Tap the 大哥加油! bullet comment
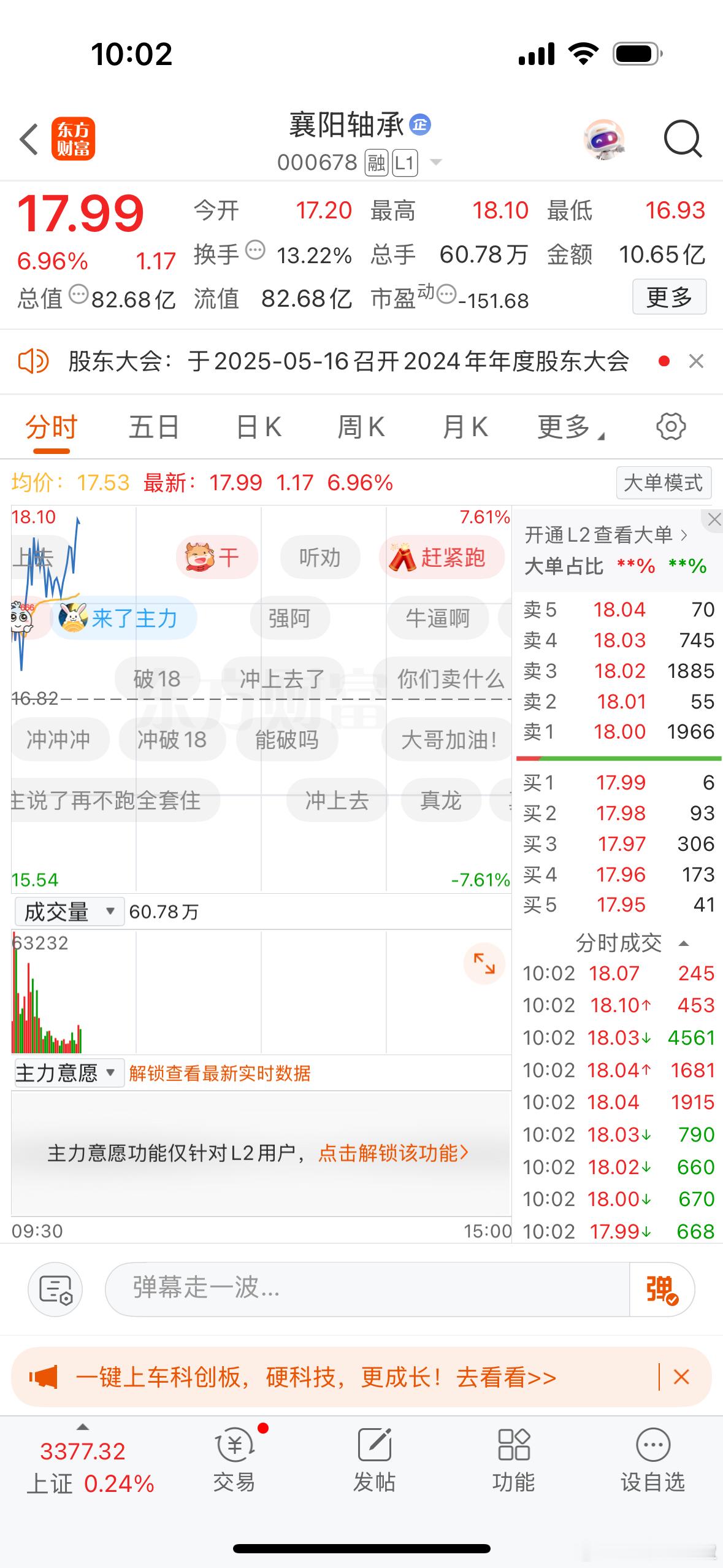The width and height of the screenshot is (723, 1568). pyautogui.click(x=446, y=739)
